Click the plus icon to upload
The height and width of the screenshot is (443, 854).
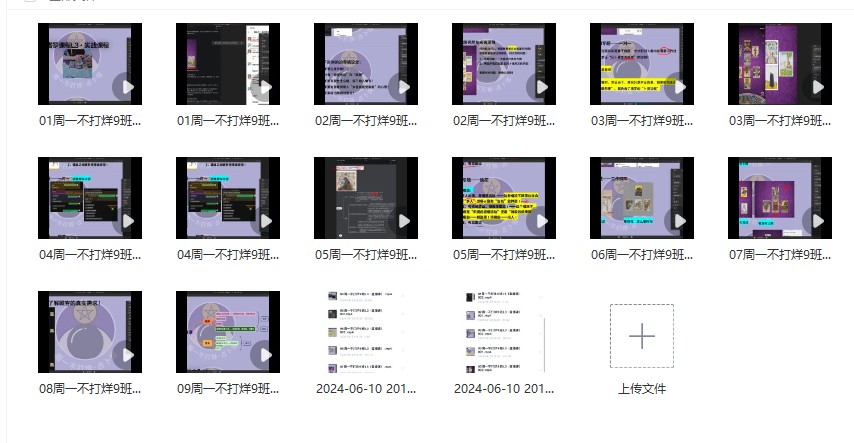coord(641,336)
